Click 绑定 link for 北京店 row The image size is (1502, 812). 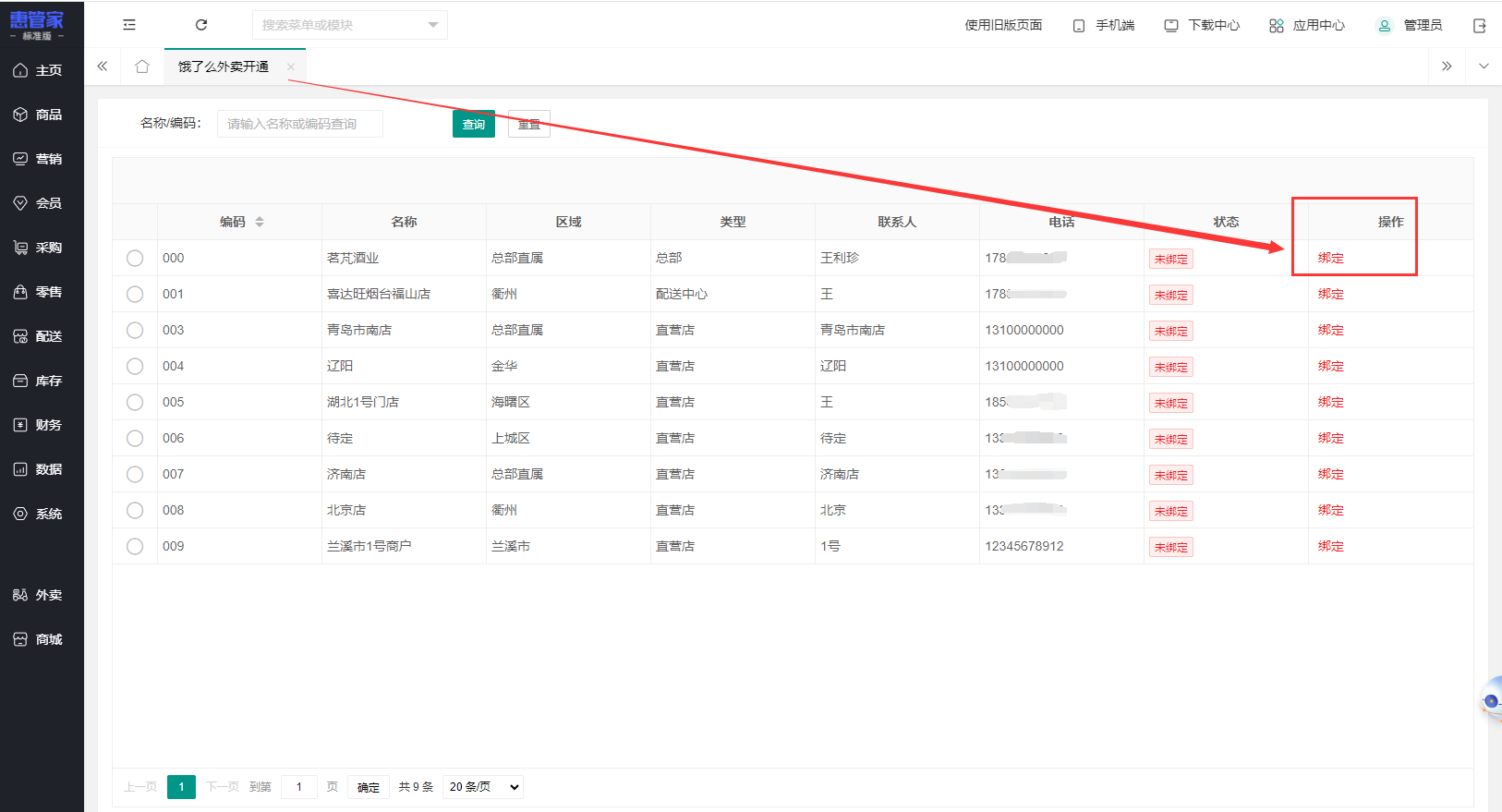click(1331, 510)
